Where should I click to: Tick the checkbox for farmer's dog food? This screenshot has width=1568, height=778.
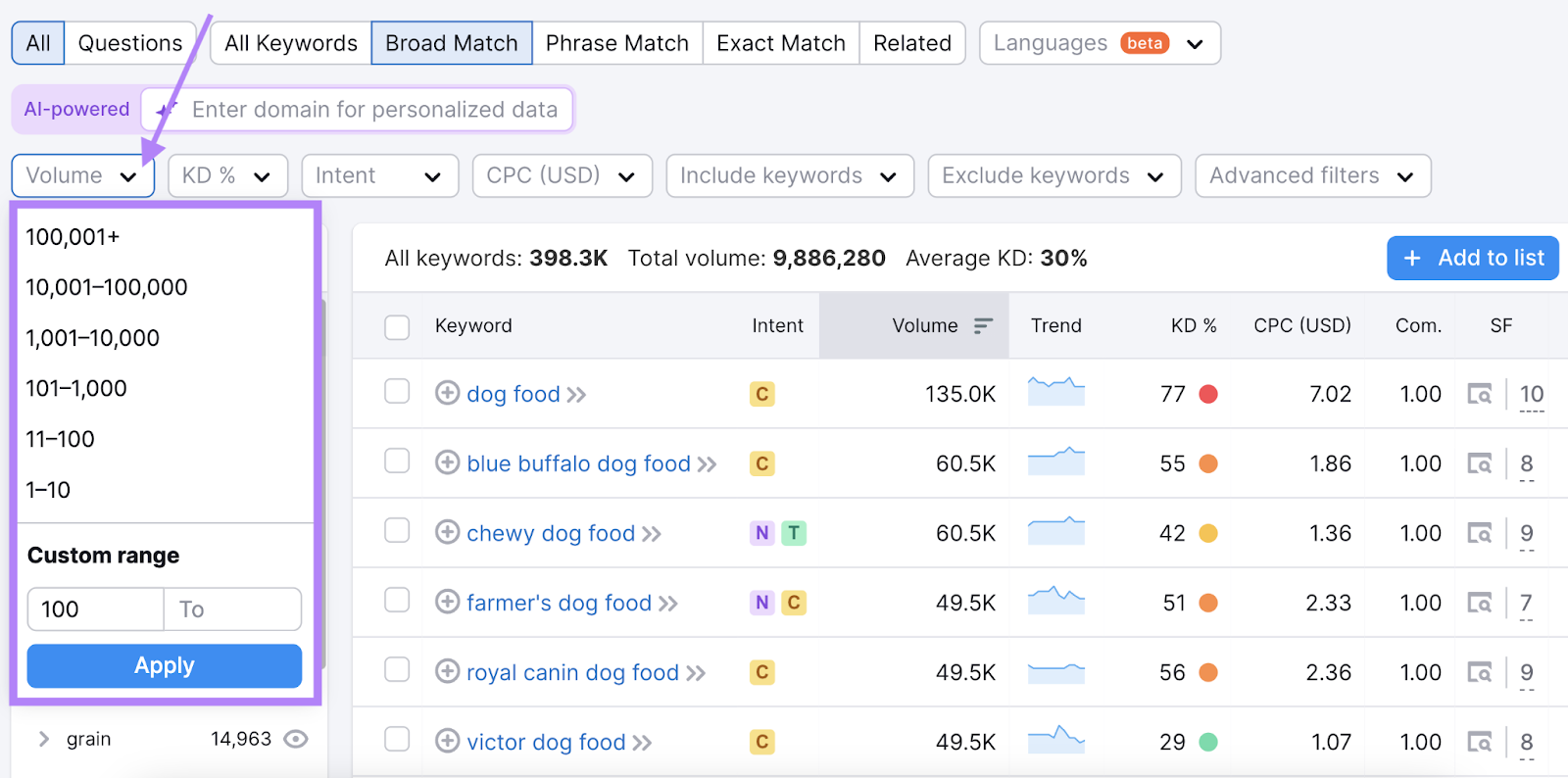coord(397,601)
